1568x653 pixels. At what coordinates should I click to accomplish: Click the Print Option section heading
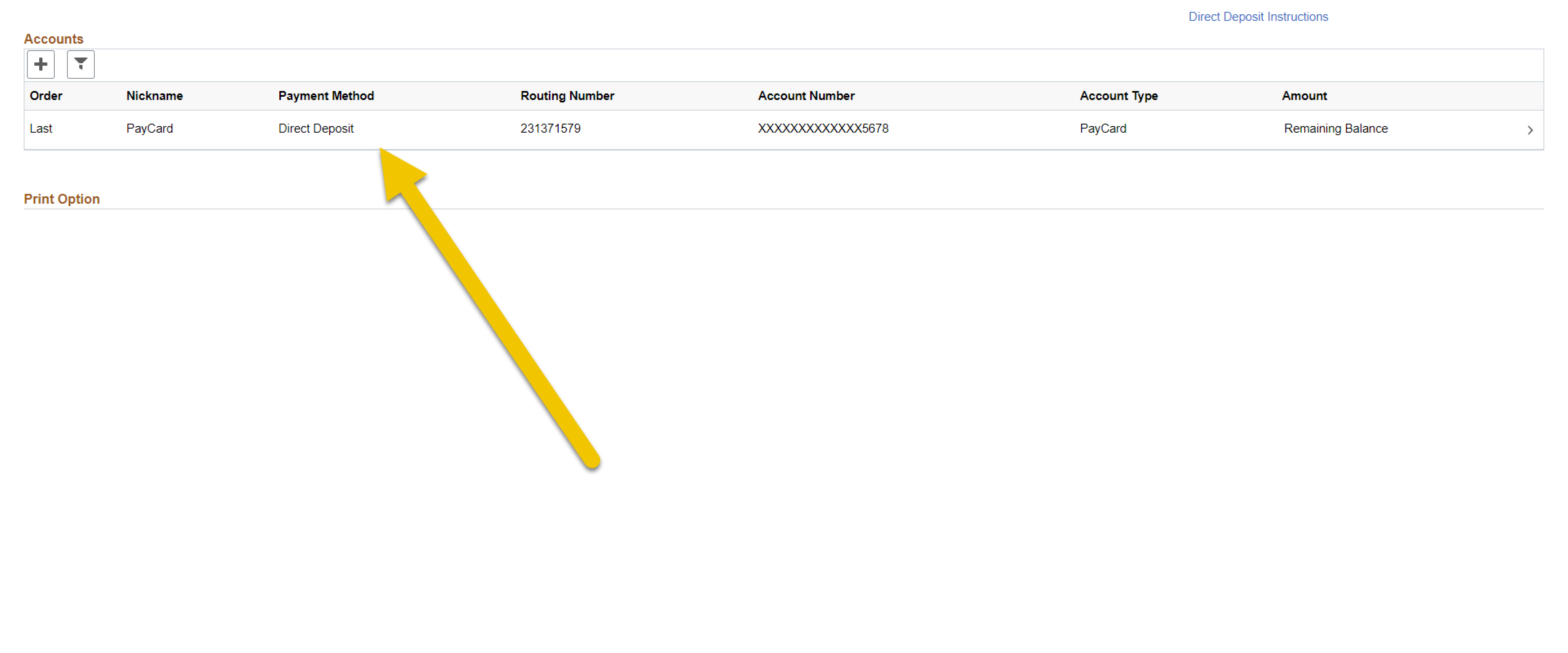tap(62, 198)
